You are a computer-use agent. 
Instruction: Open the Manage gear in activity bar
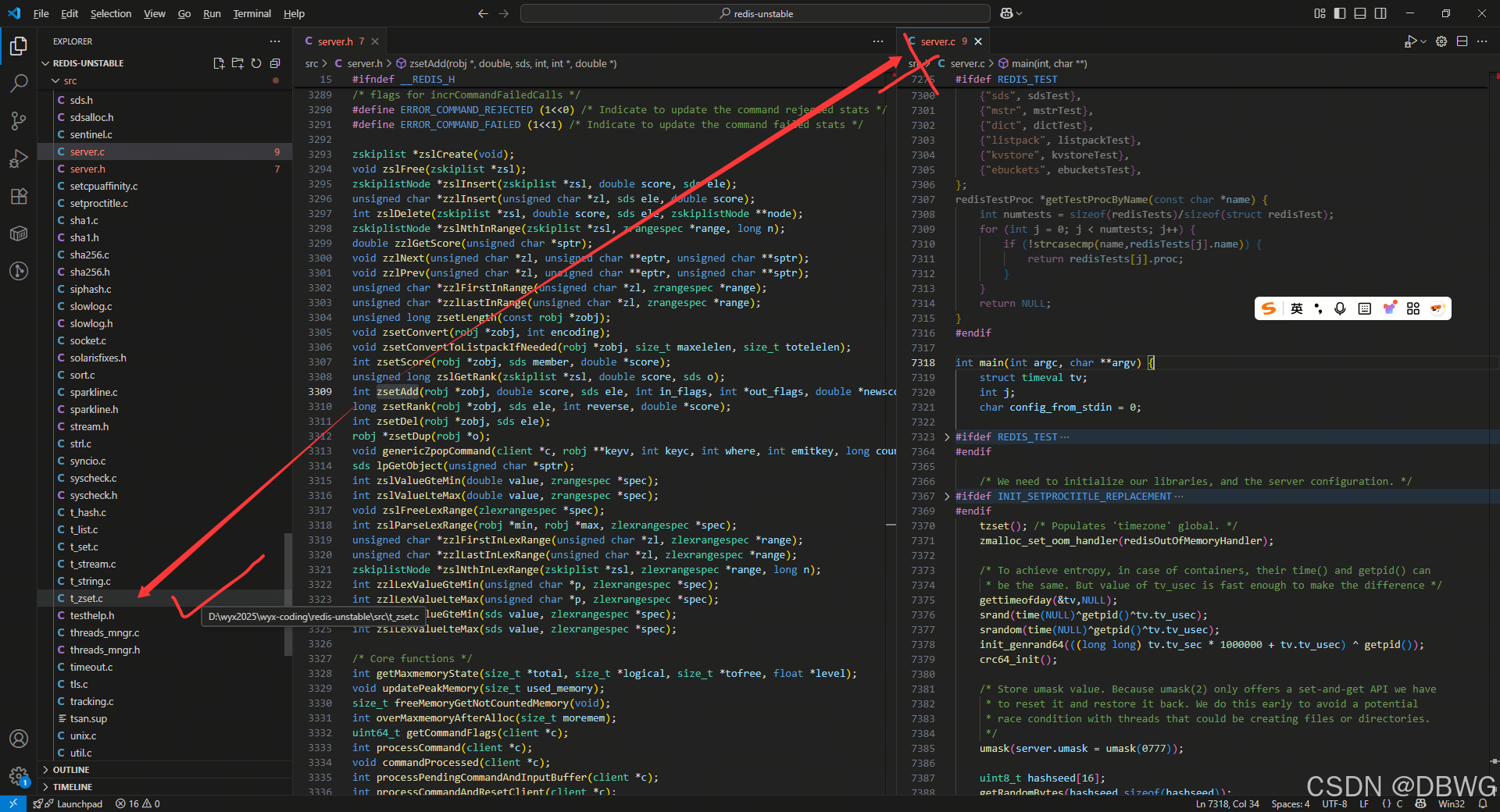pyautogui.click(x=19, y=776)
